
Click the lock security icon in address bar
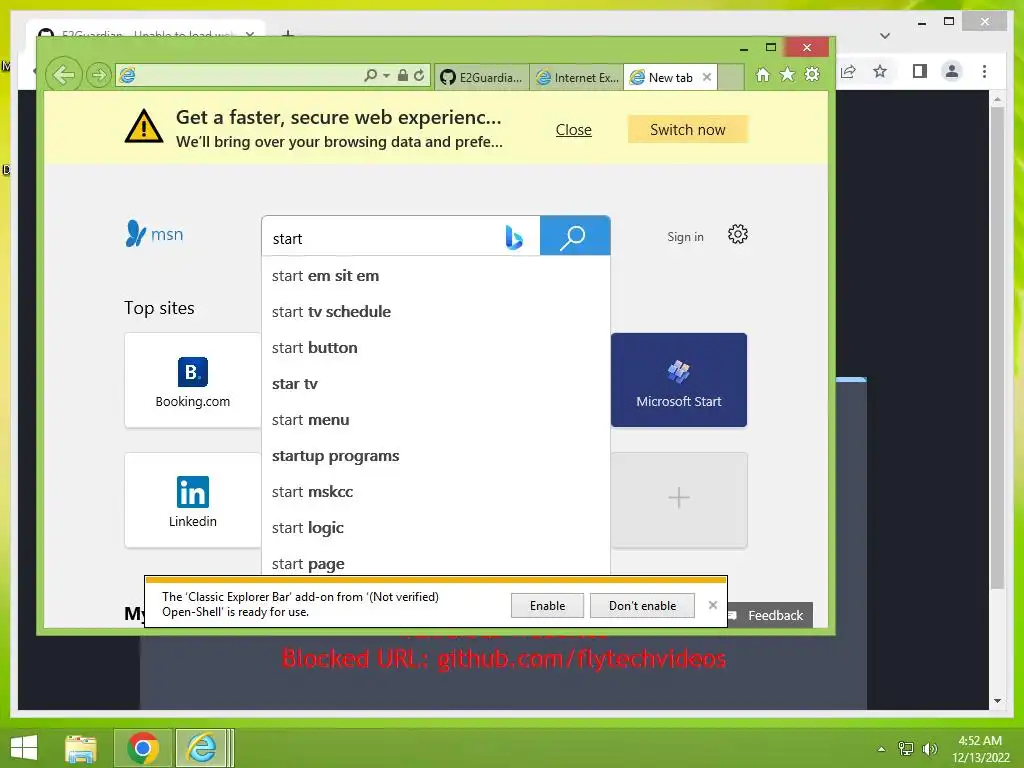coord(403,76)
